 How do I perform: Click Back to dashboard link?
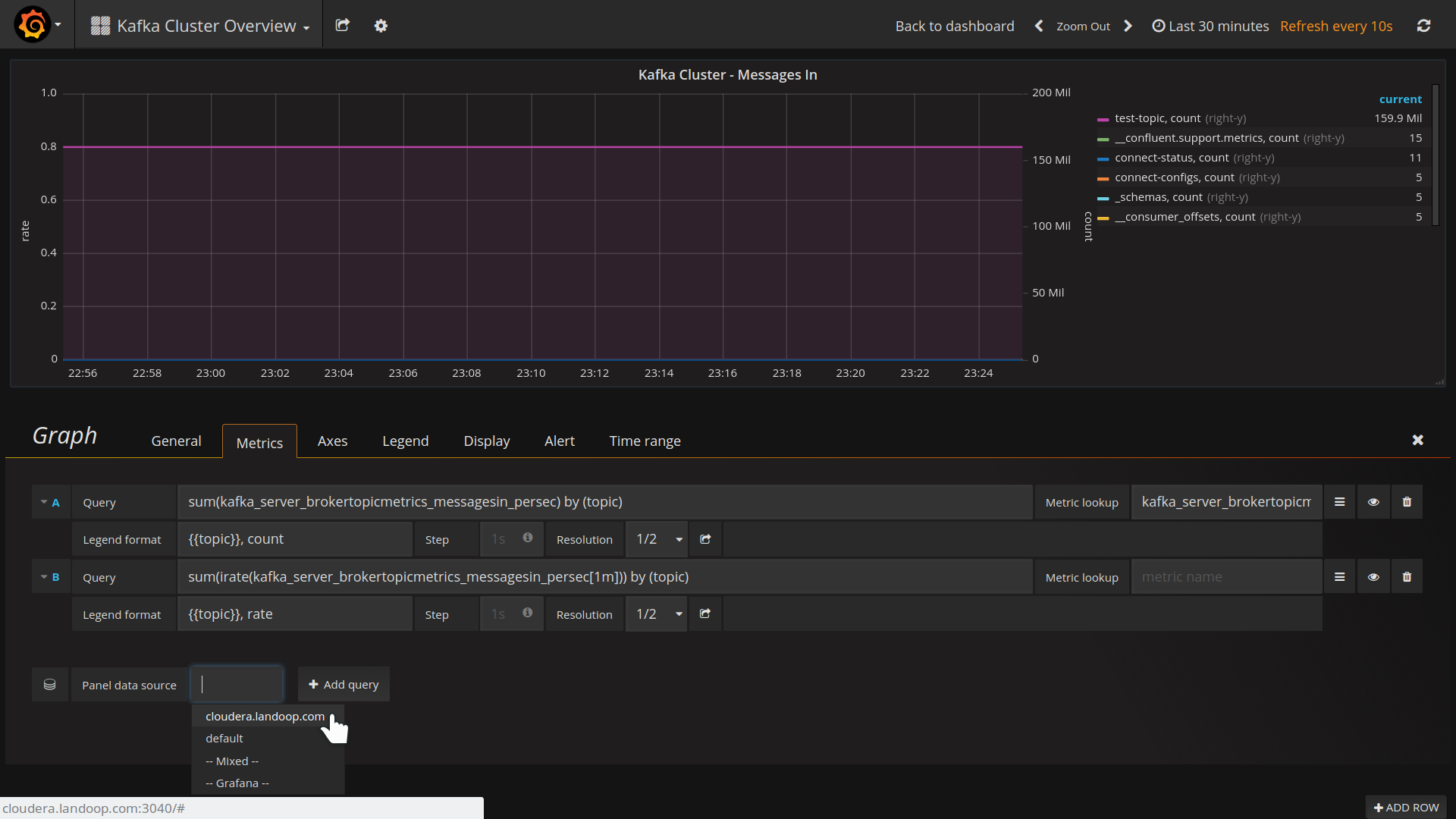pyautogui.click(x=955, y=26)
